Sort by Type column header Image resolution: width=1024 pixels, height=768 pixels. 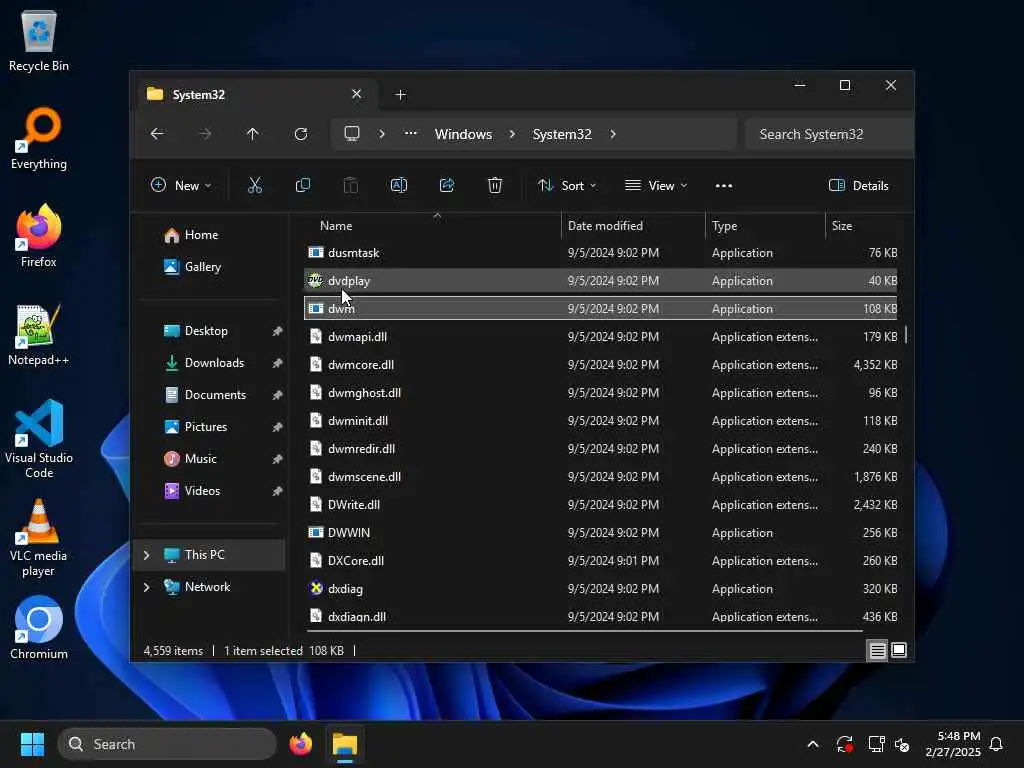(x=765, y=226)
